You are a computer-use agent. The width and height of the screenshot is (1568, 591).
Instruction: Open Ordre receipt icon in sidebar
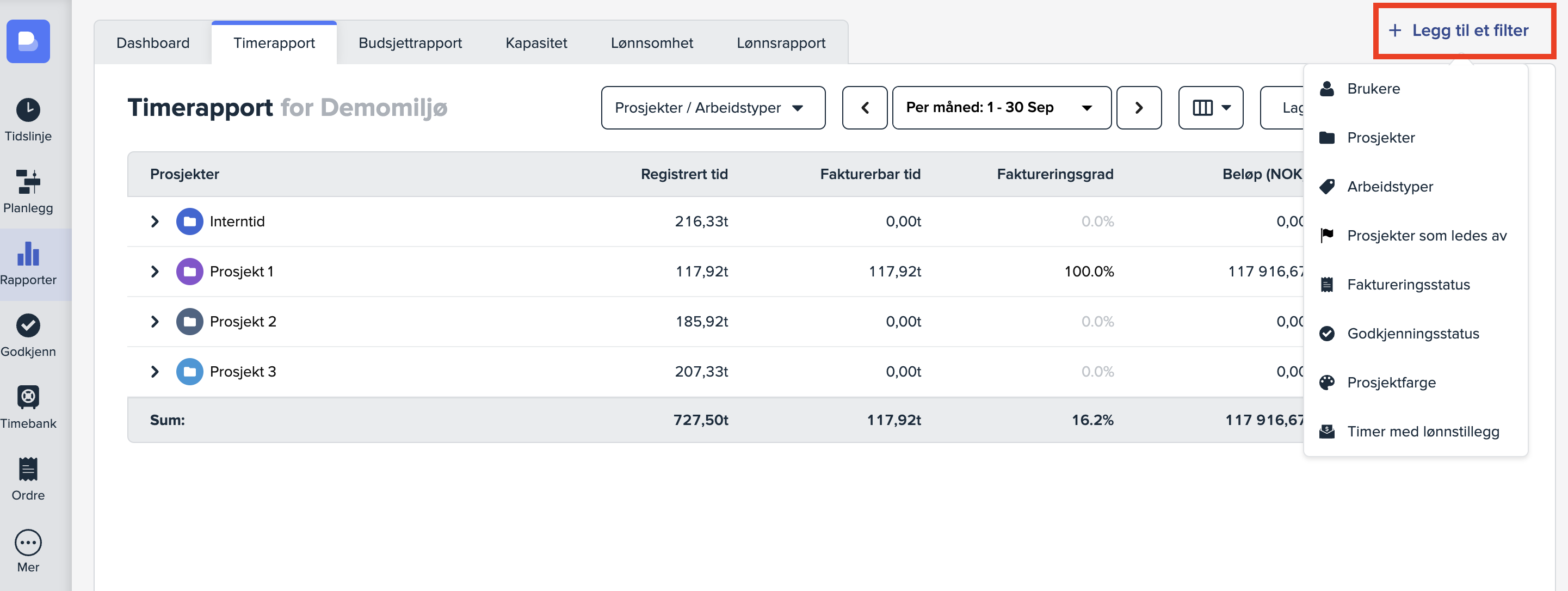(x=28, y=469)
